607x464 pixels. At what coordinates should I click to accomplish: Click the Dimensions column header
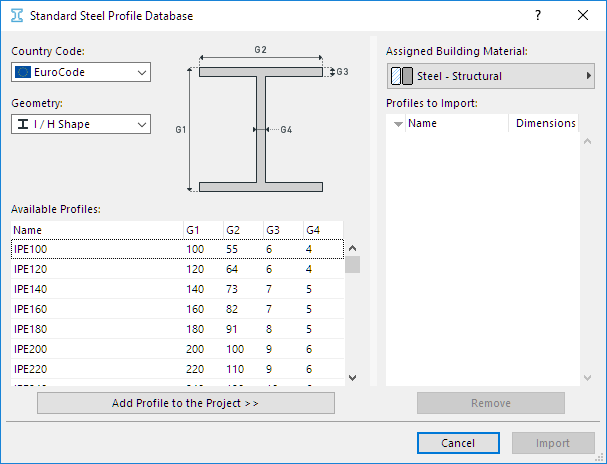[545, 124]
